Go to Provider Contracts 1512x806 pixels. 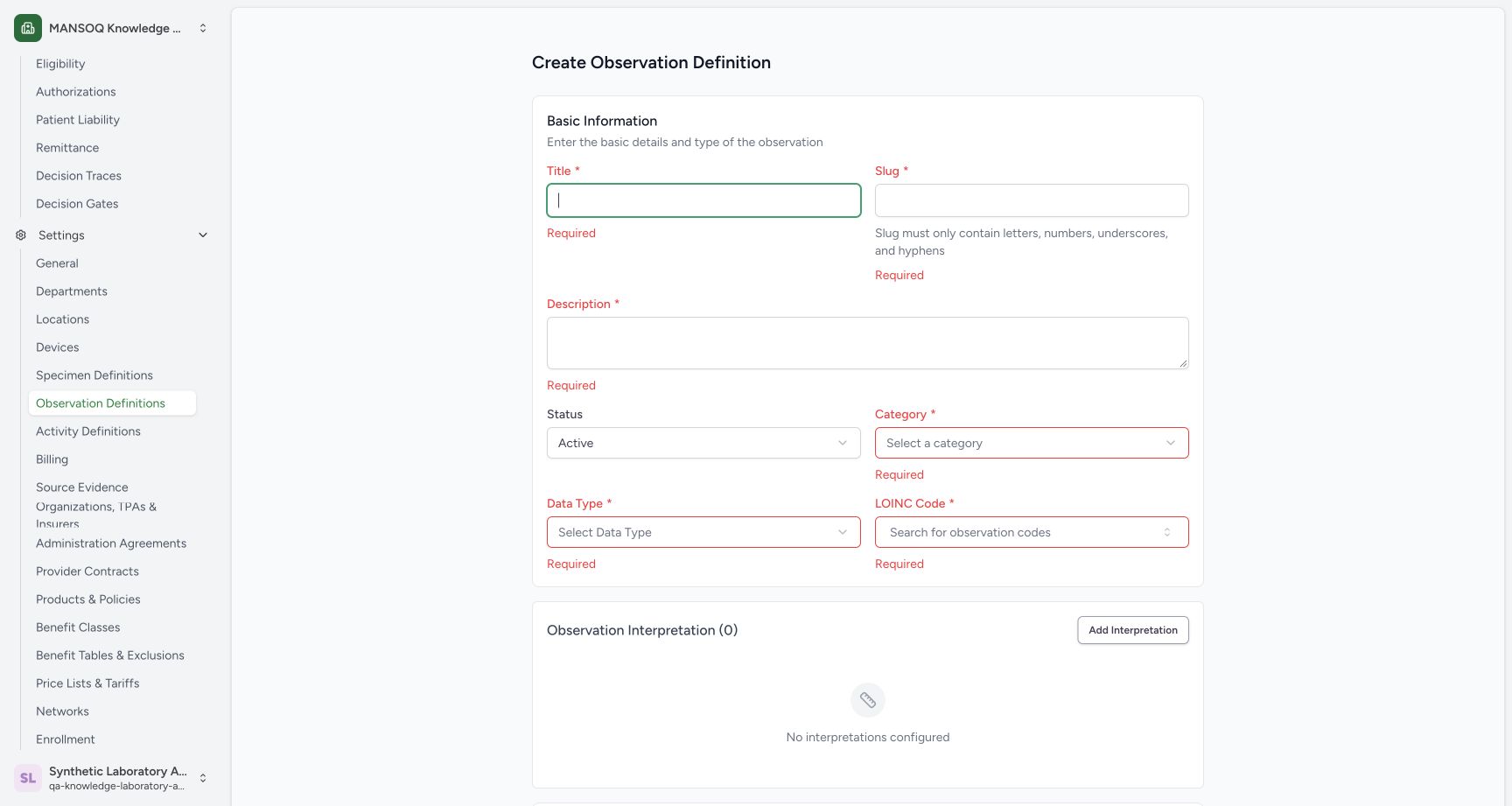point(87,571)
